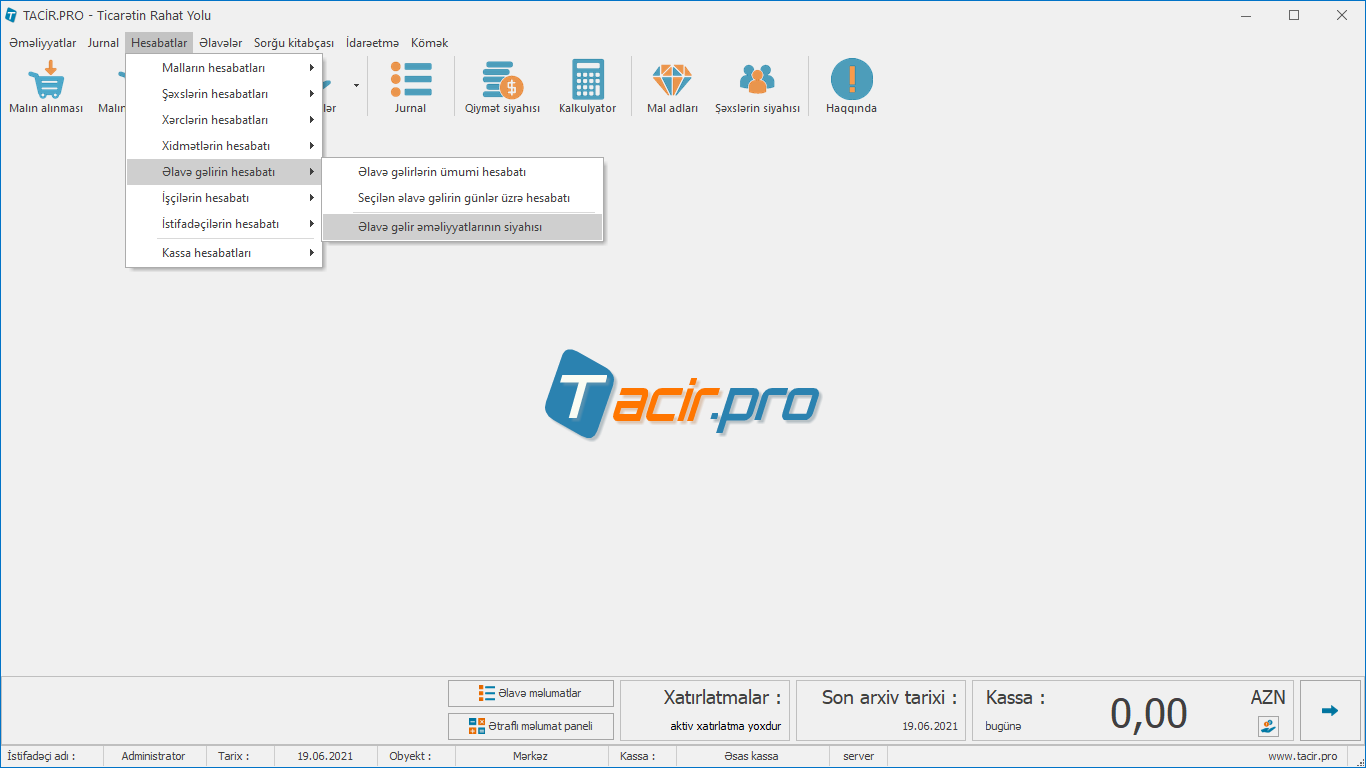Open Ətraflı məlumat paneli button
This screenshot has height=768, width=1366.
click(x=531, y=726)
